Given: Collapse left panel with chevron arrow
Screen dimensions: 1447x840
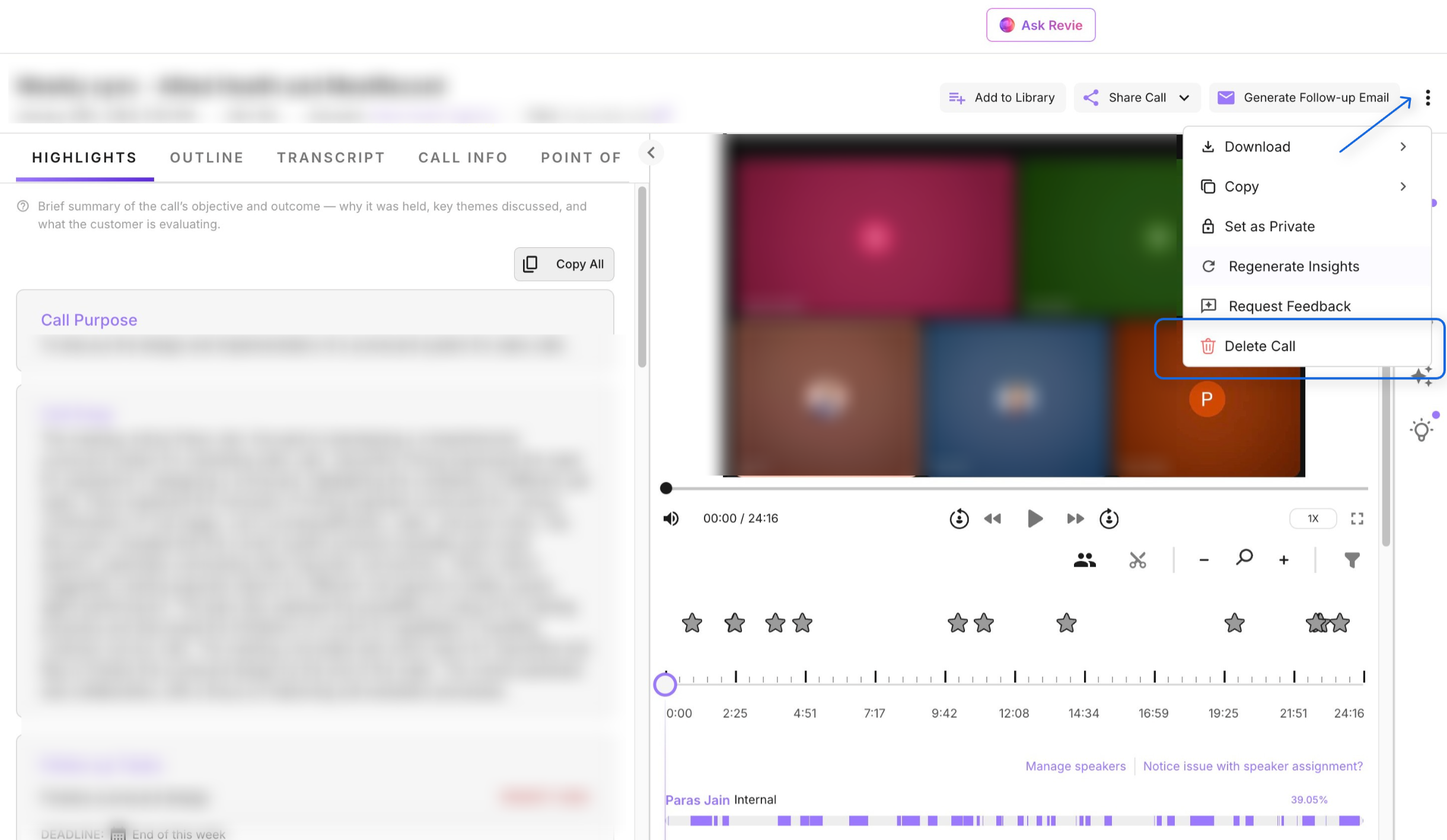Looking at the screenshot, I should coord(651,153).
